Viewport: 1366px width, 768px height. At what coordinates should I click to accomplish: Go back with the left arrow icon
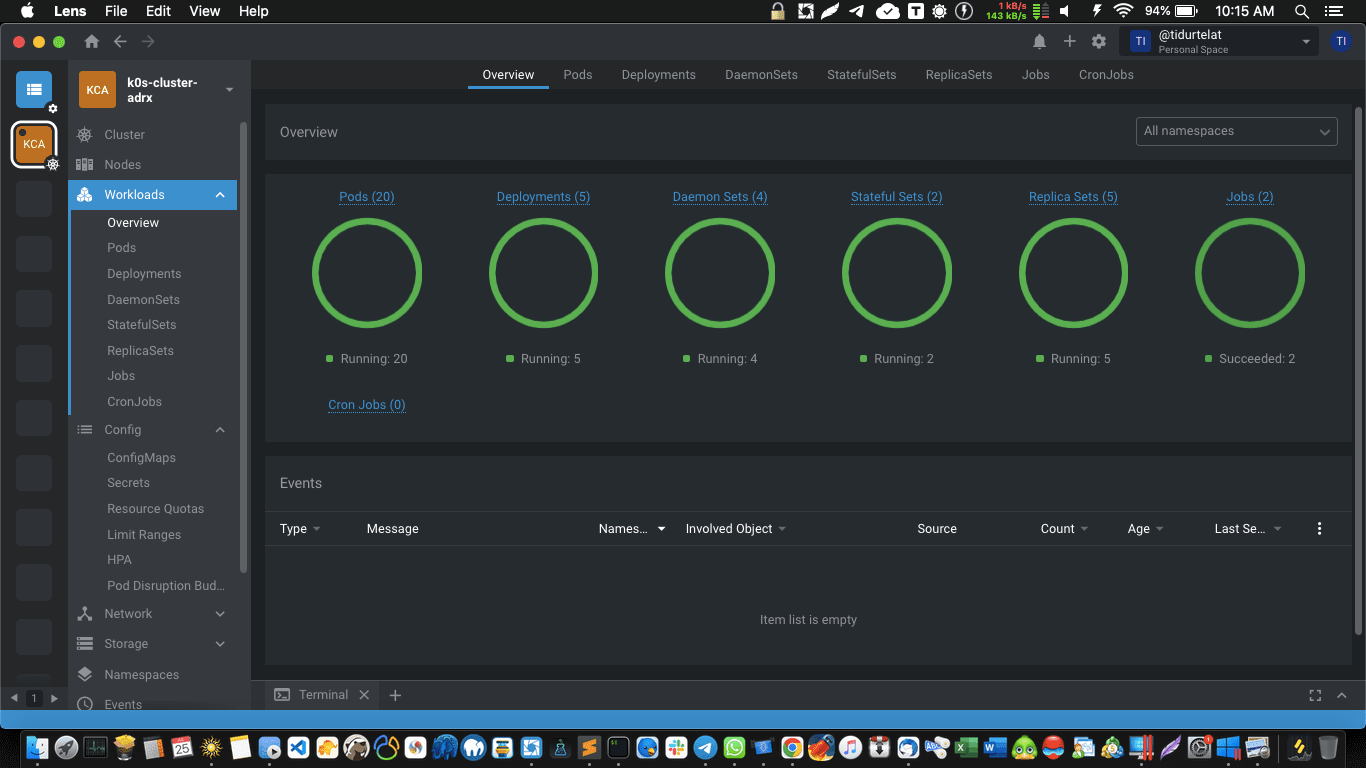pos(120,41)
